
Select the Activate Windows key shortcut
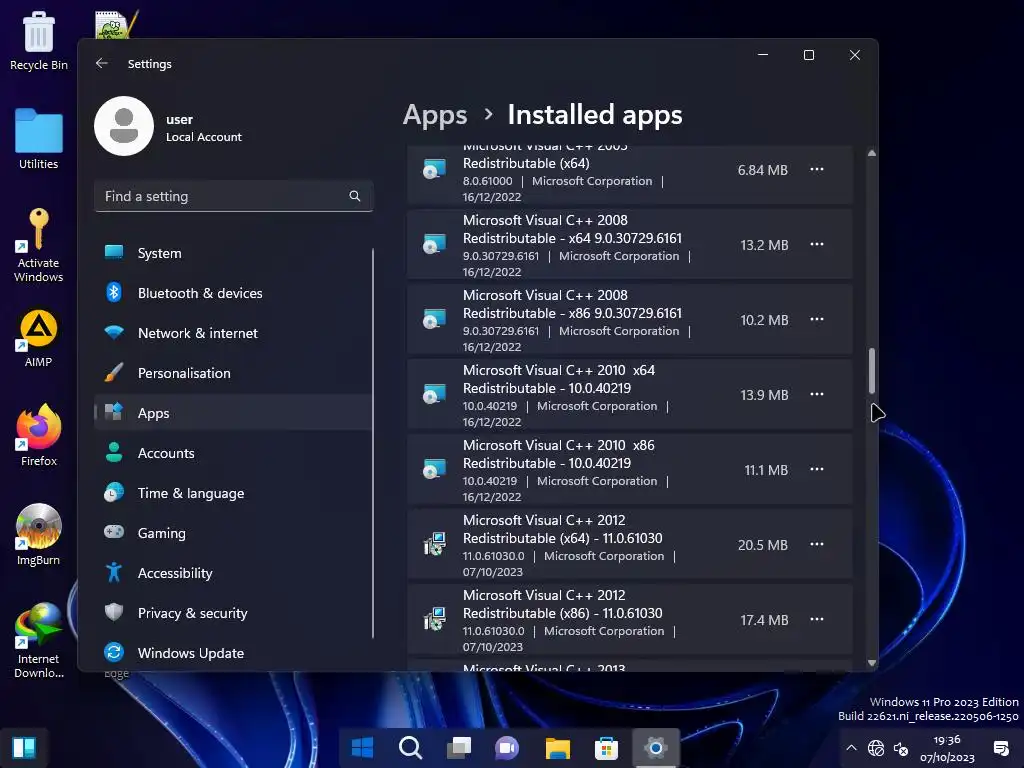(x=39, y=246)
